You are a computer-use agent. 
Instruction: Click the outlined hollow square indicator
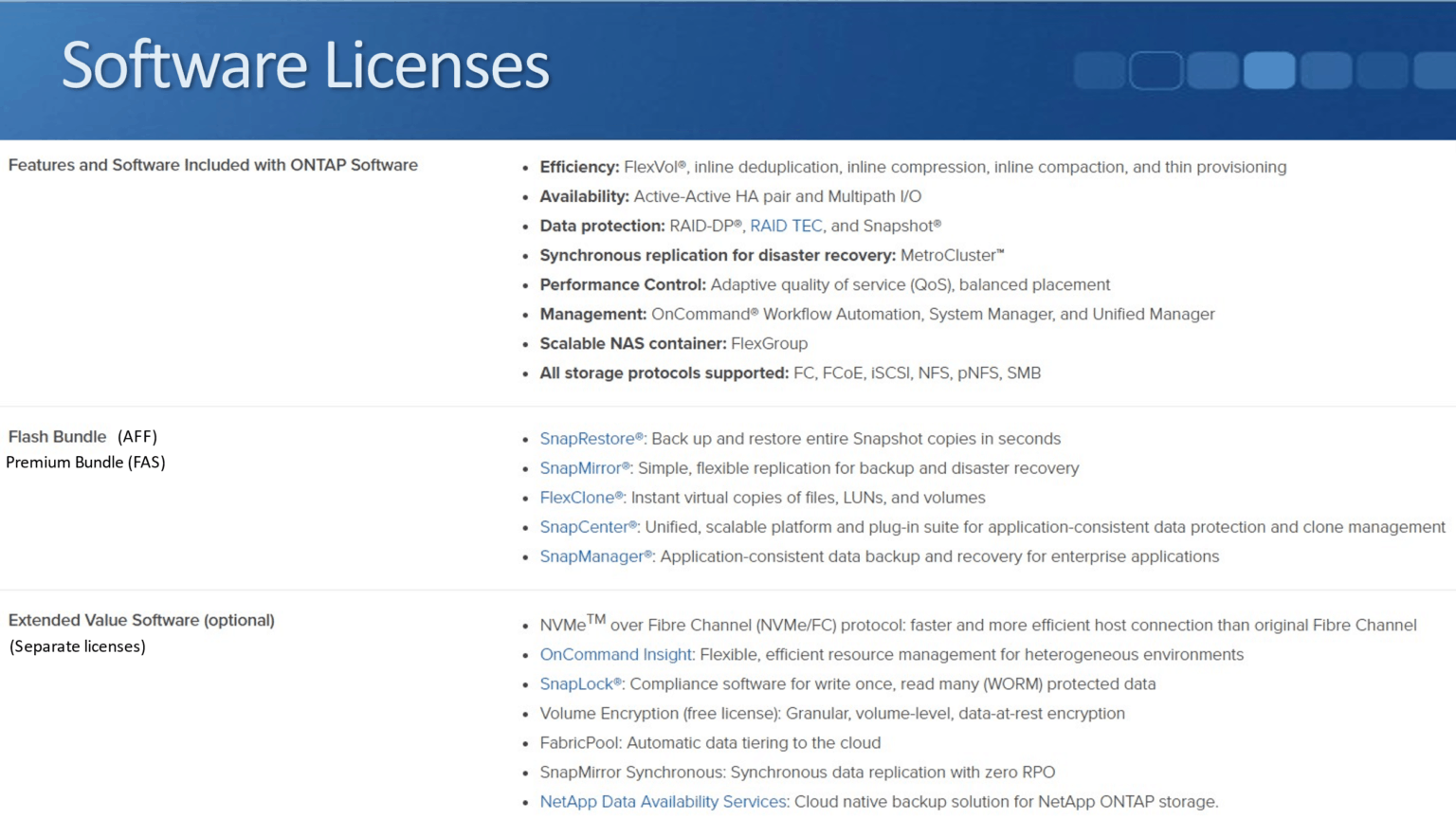click(x=1156, y=69)
